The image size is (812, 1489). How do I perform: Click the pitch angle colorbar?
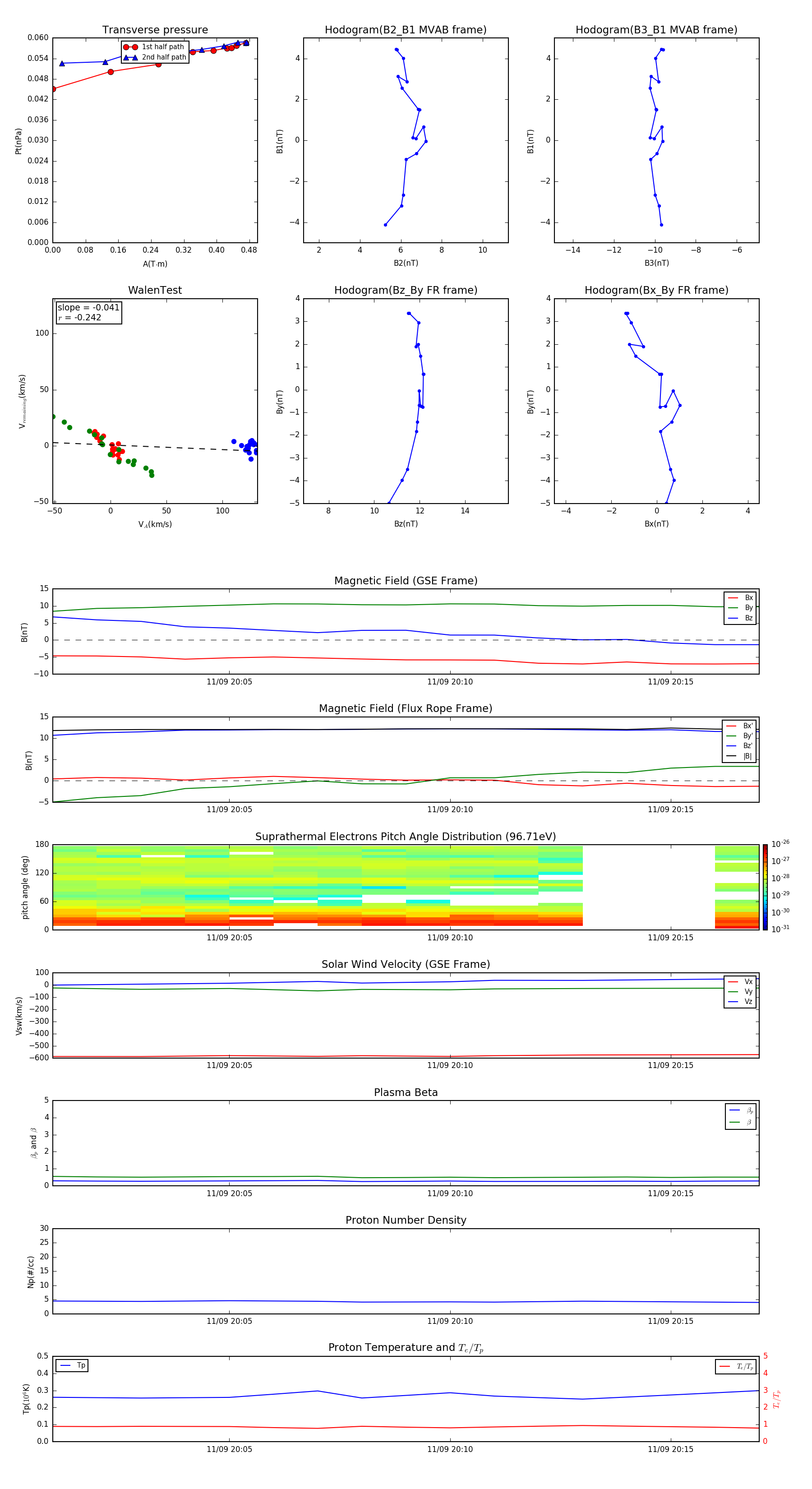click(765, 887)
